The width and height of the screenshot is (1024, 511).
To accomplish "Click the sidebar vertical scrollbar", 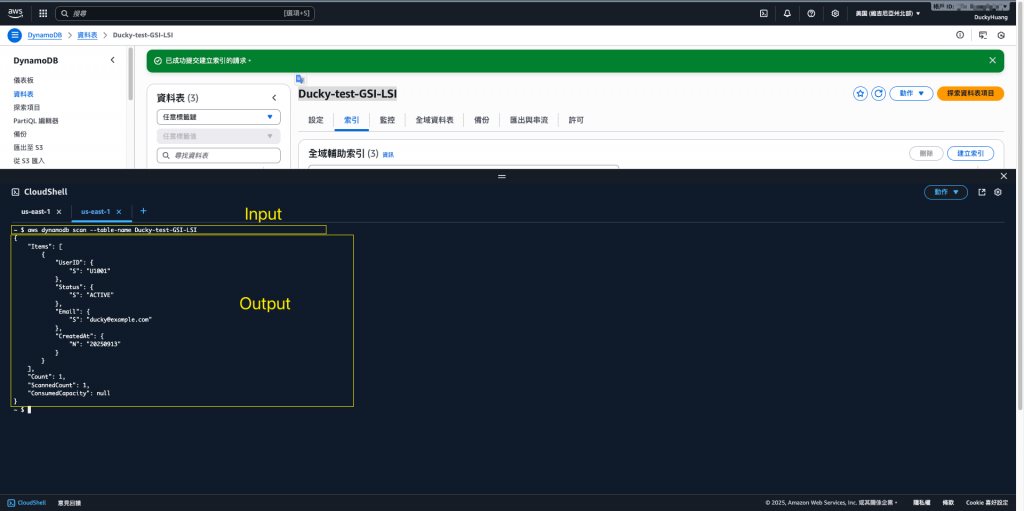I will (131, 73).
